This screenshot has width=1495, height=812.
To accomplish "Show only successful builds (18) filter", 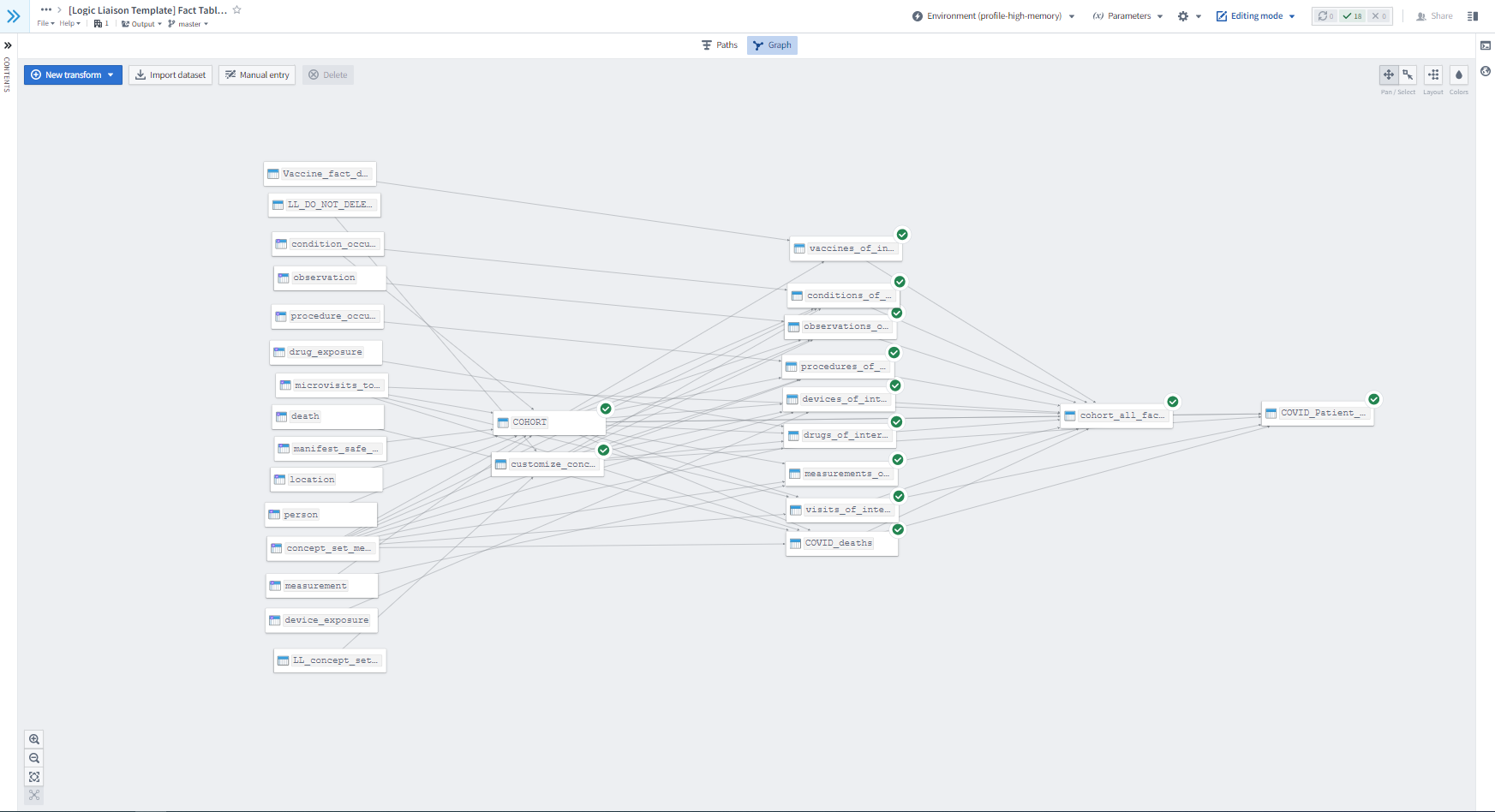I will coord(1353,16).
